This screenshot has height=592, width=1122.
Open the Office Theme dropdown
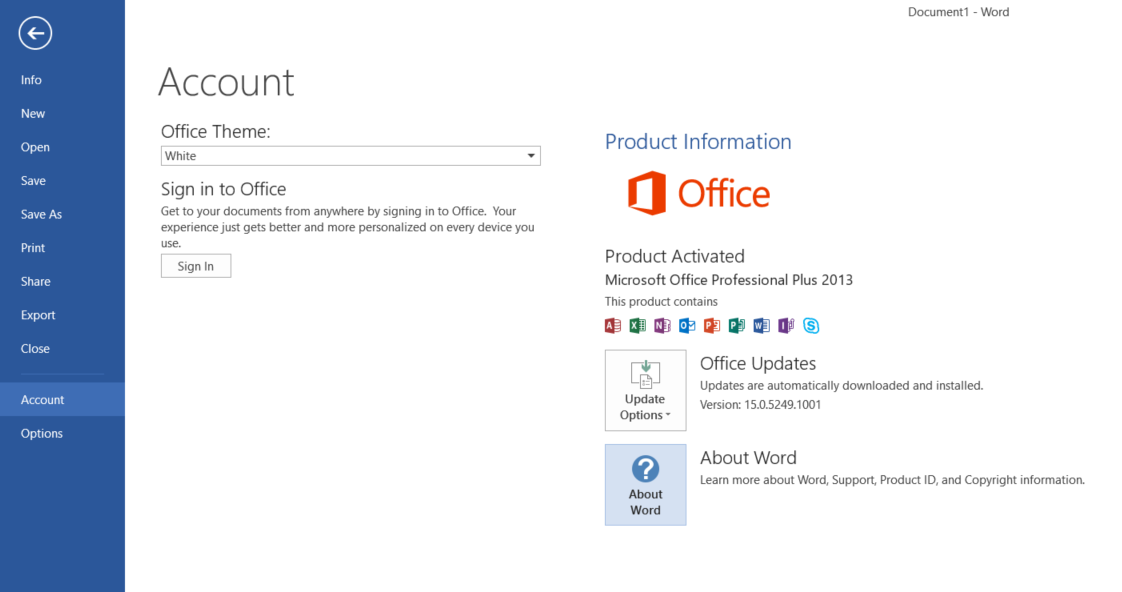[351, 156]
